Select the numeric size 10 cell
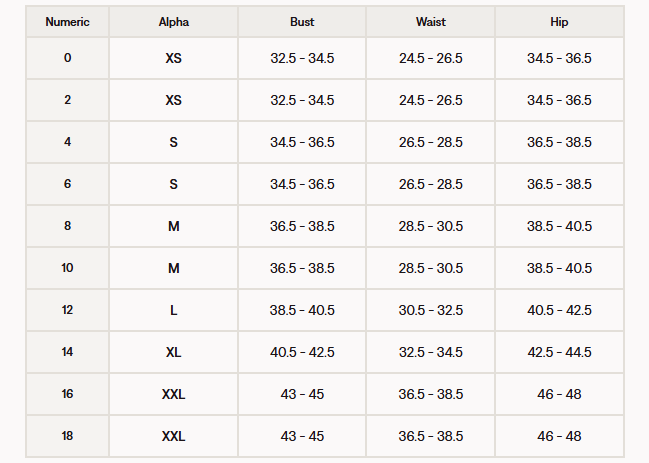Image resolution: width=649 pixels, height=463 pixels. pos(67,268)
